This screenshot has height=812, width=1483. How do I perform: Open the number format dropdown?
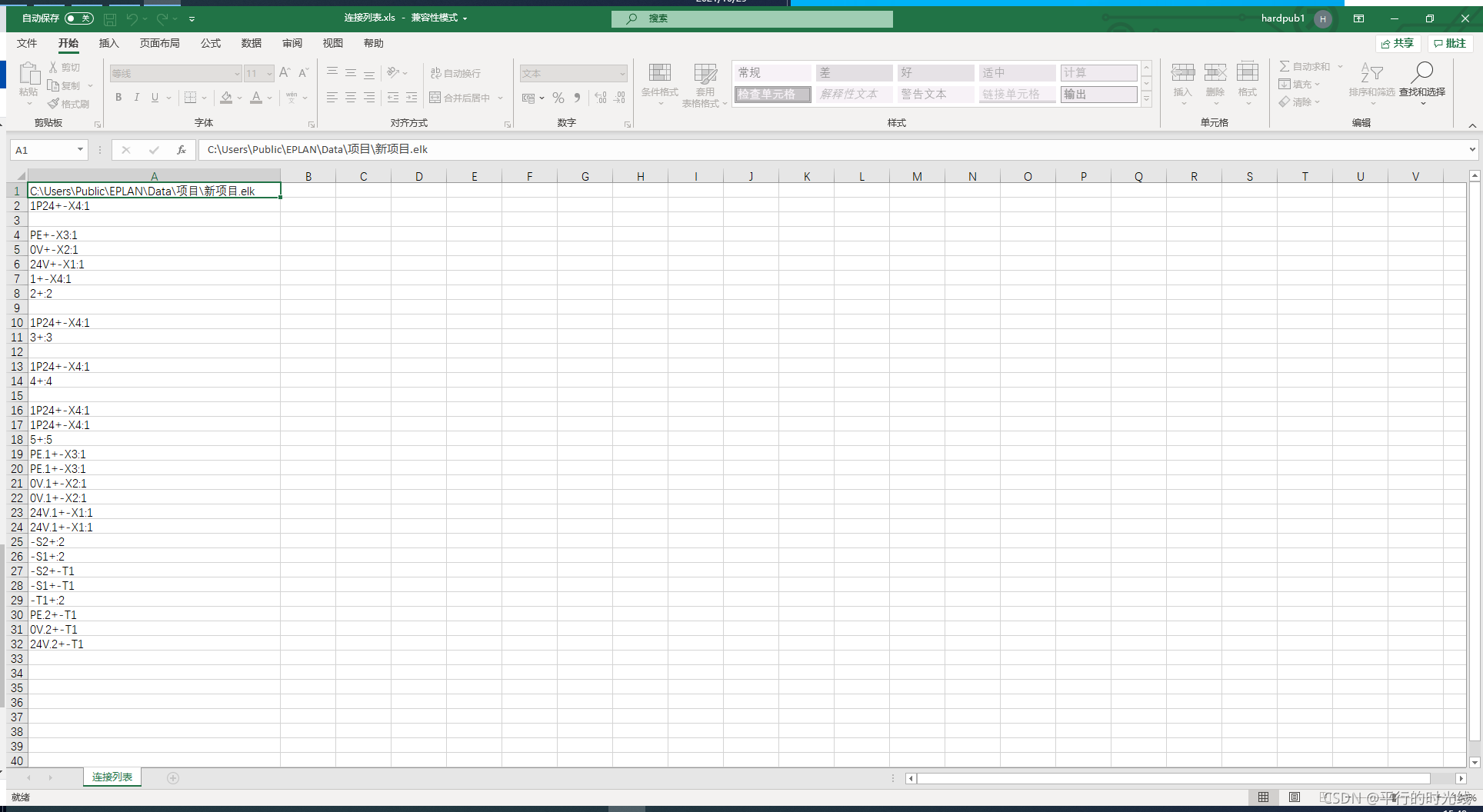pos(622,74)
